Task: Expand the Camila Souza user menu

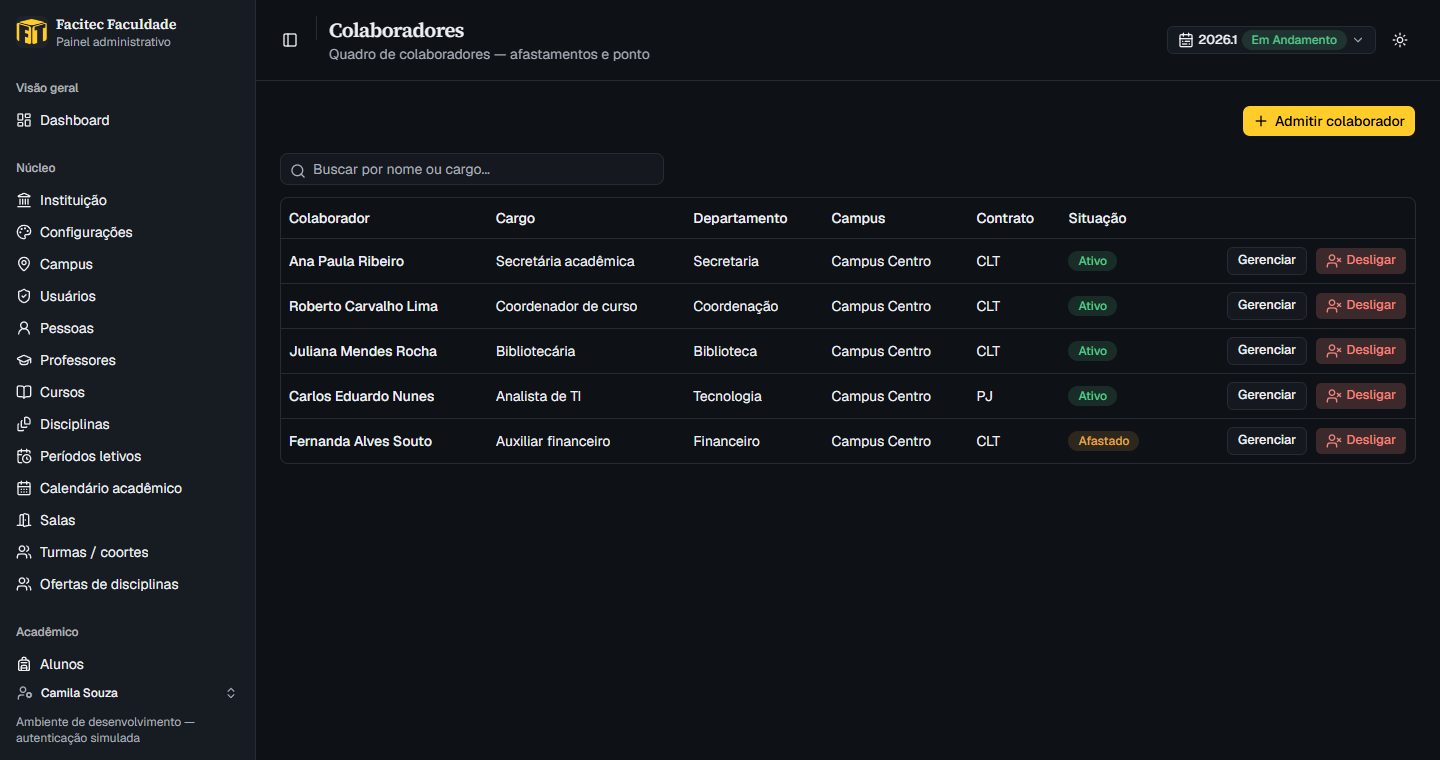Action: pos(128,693)
